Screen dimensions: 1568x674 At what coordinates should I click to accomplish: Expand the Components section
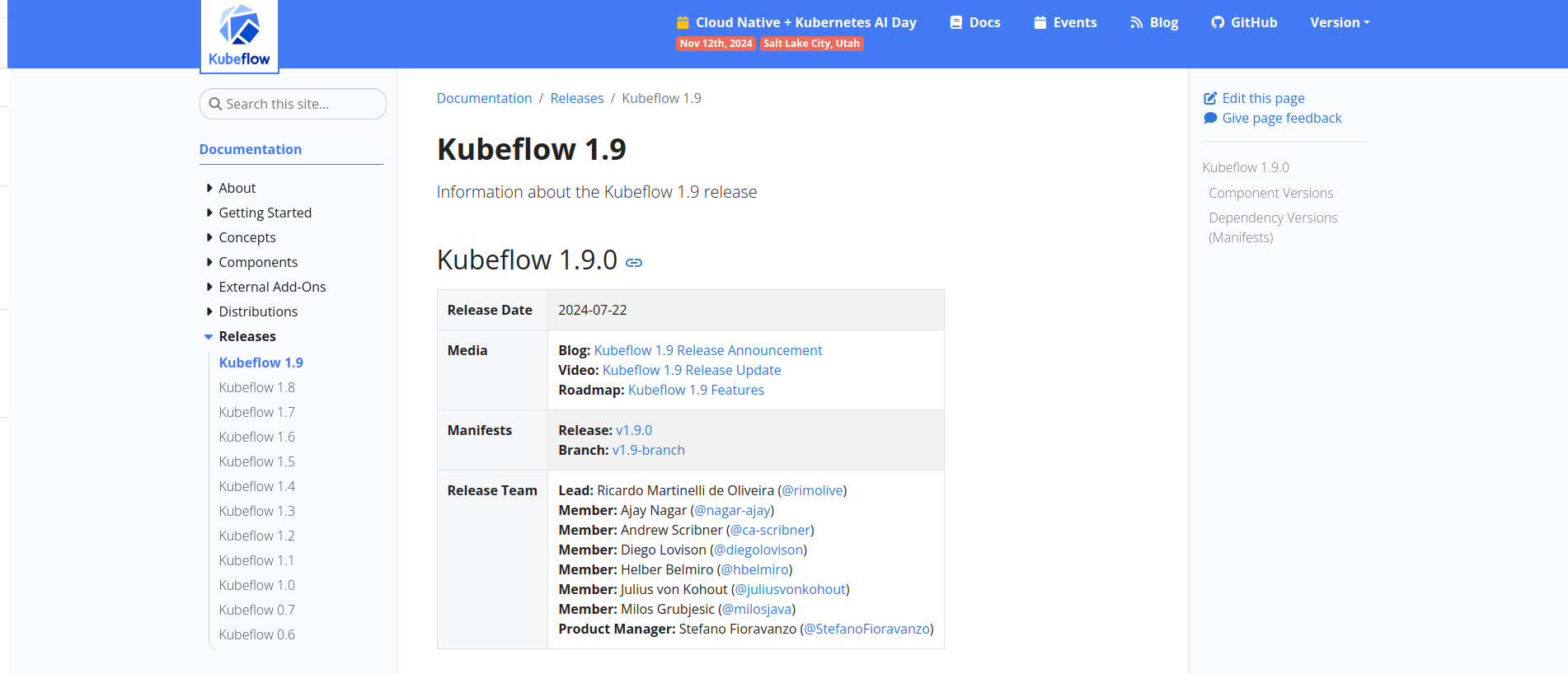pyautogui.click(x=209, y=262)
